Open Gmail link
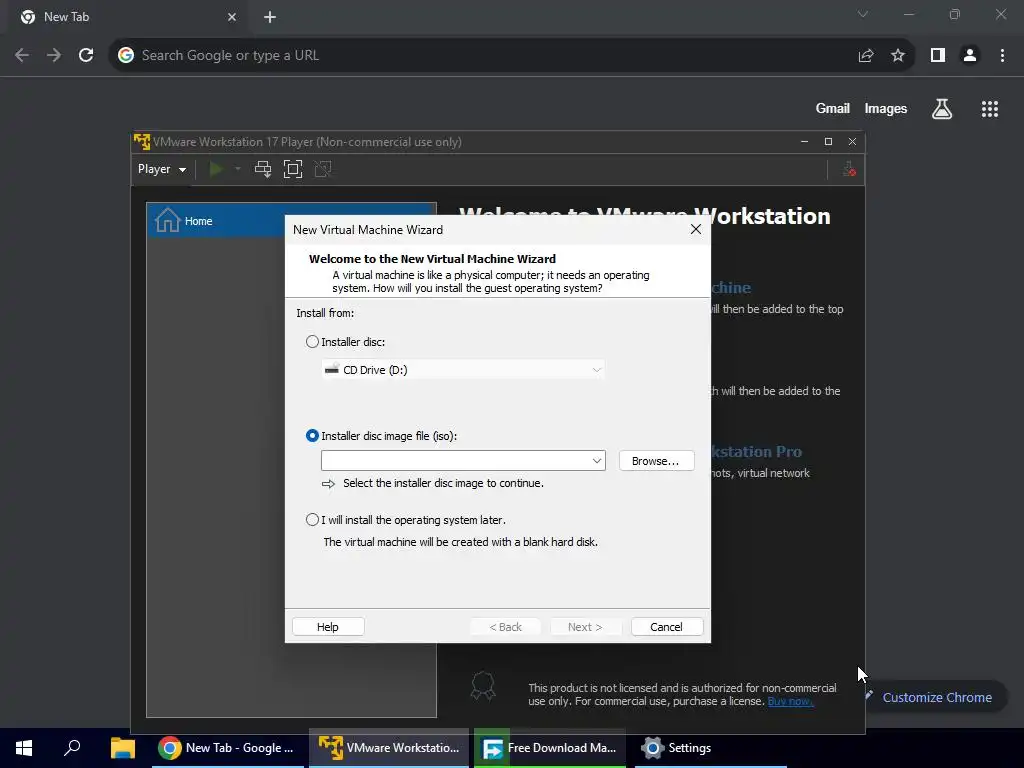Screen dimensions: 1024x768 [x=833, y=108]
